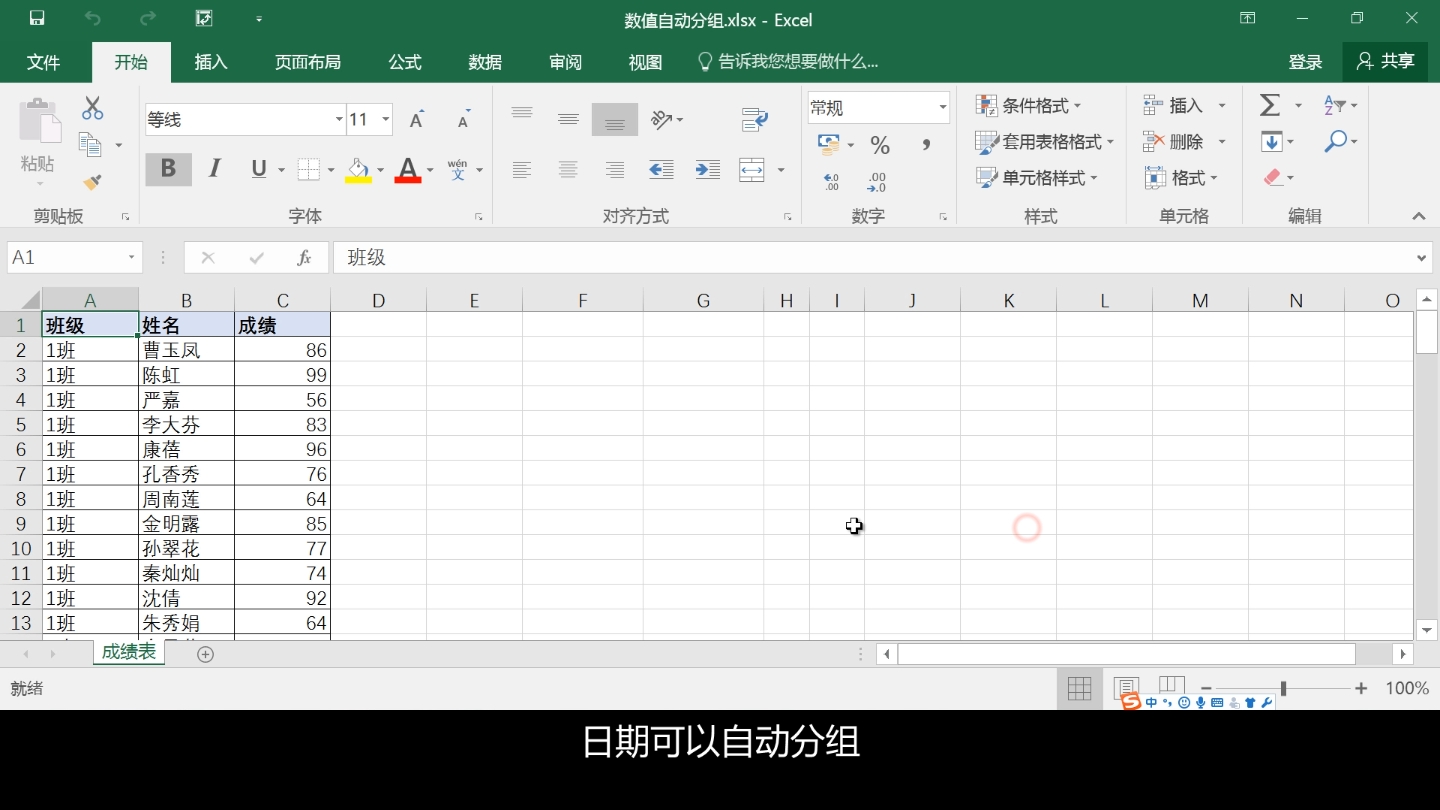
Task: Open the fill color dropdown arrow
Action: [378, 169]
